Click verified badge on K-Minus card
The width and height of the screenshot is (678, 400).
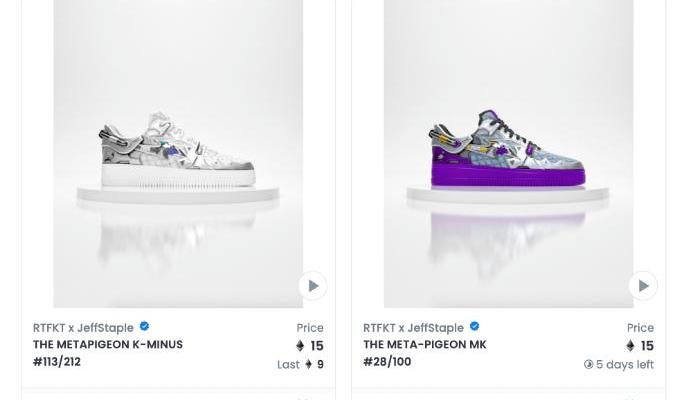tap(144, 327)
